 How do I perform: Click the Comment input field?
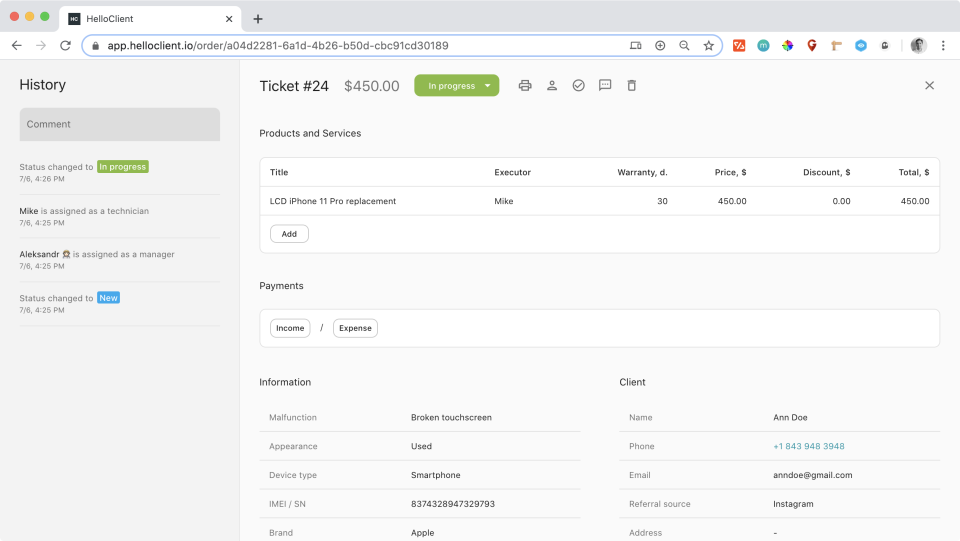[119, 124]
